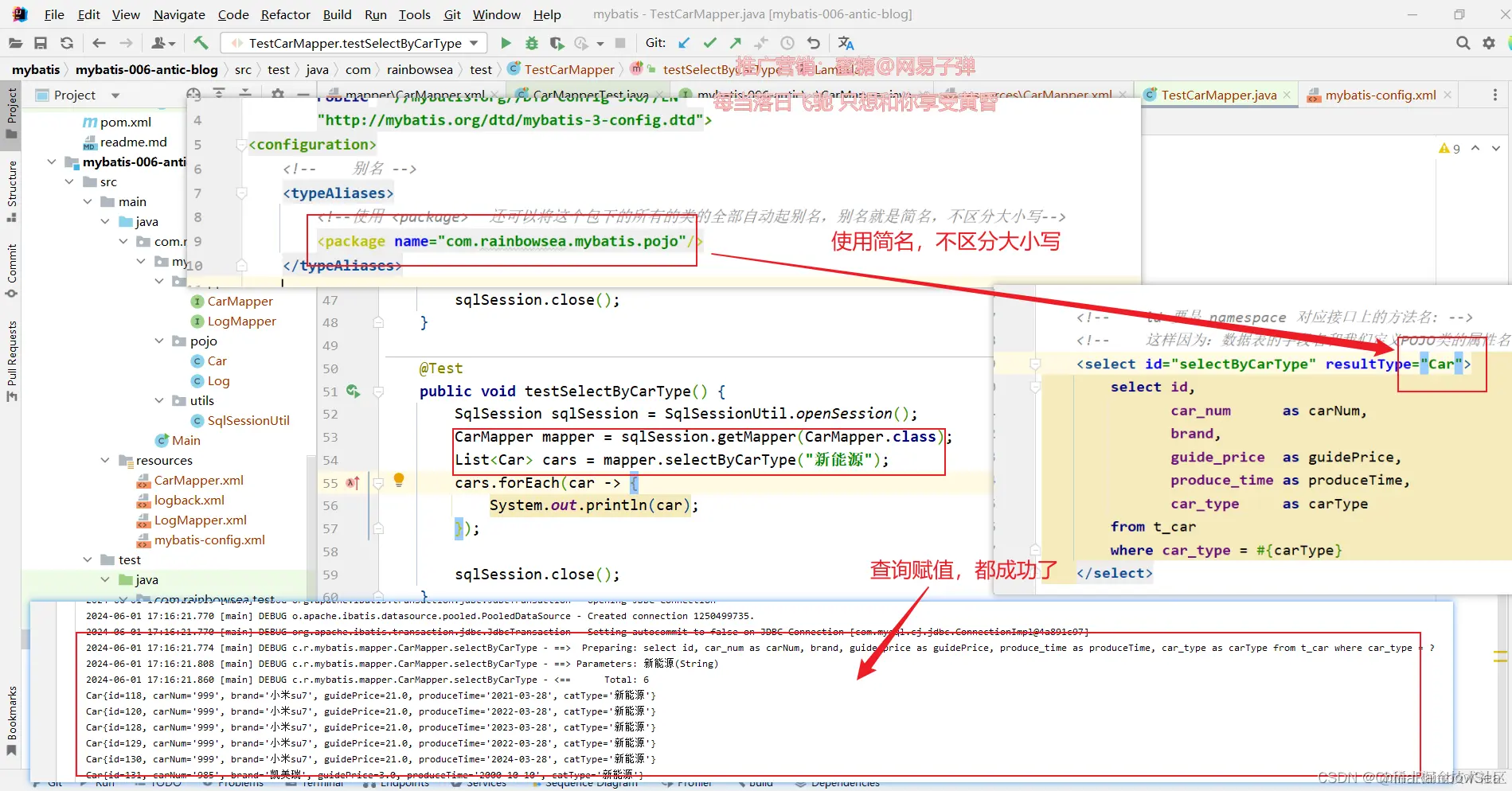
Task: Select LogMapper in project tree
Action: pos(241,321)
